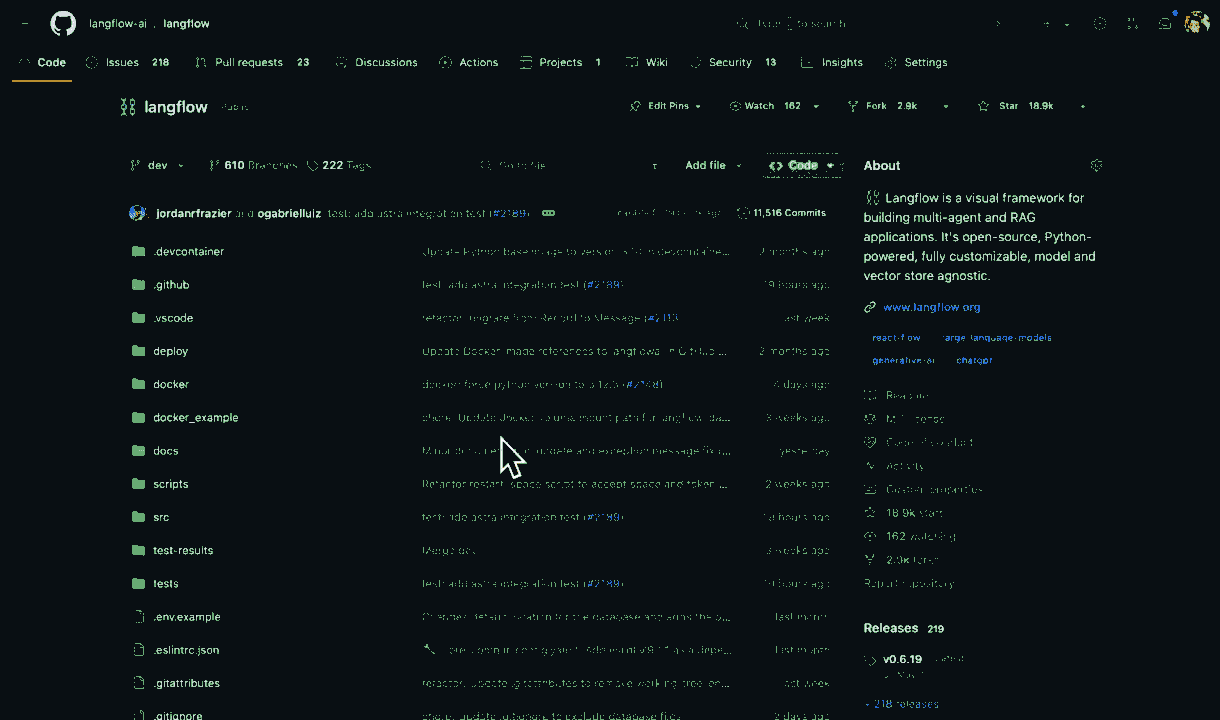Switch to the Issues tab
1220x720 pixels.
pyautogui.click(x=128, y=62)
